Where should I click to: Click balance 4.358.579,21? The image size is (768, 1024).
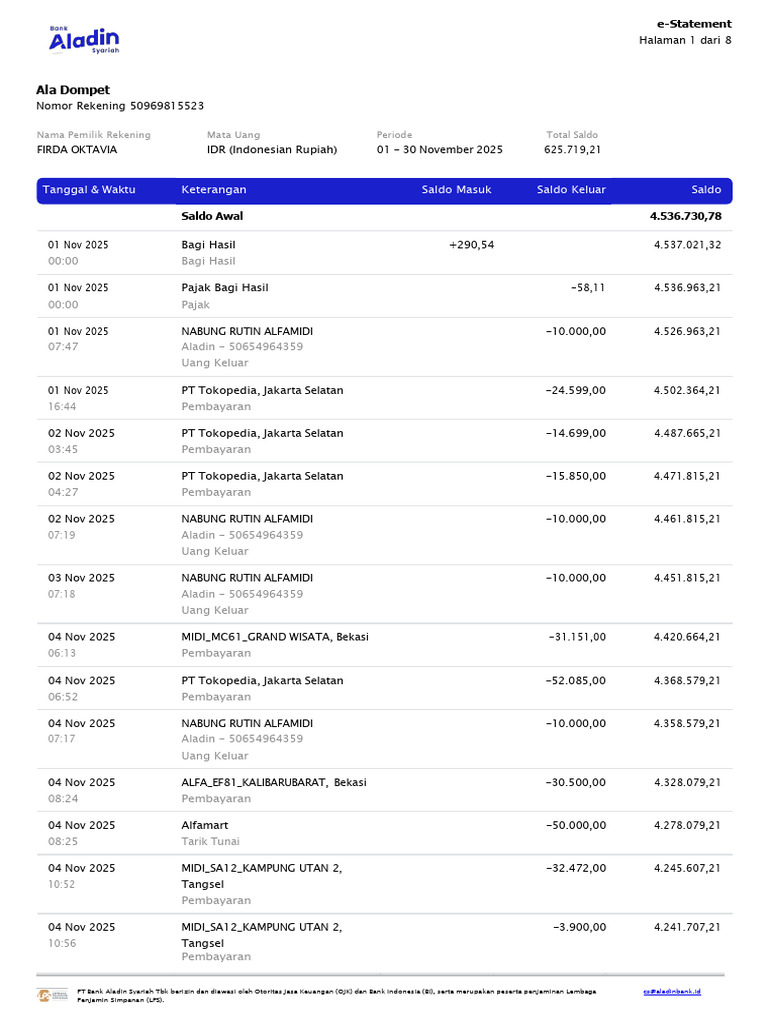click(x=688, y=724)
